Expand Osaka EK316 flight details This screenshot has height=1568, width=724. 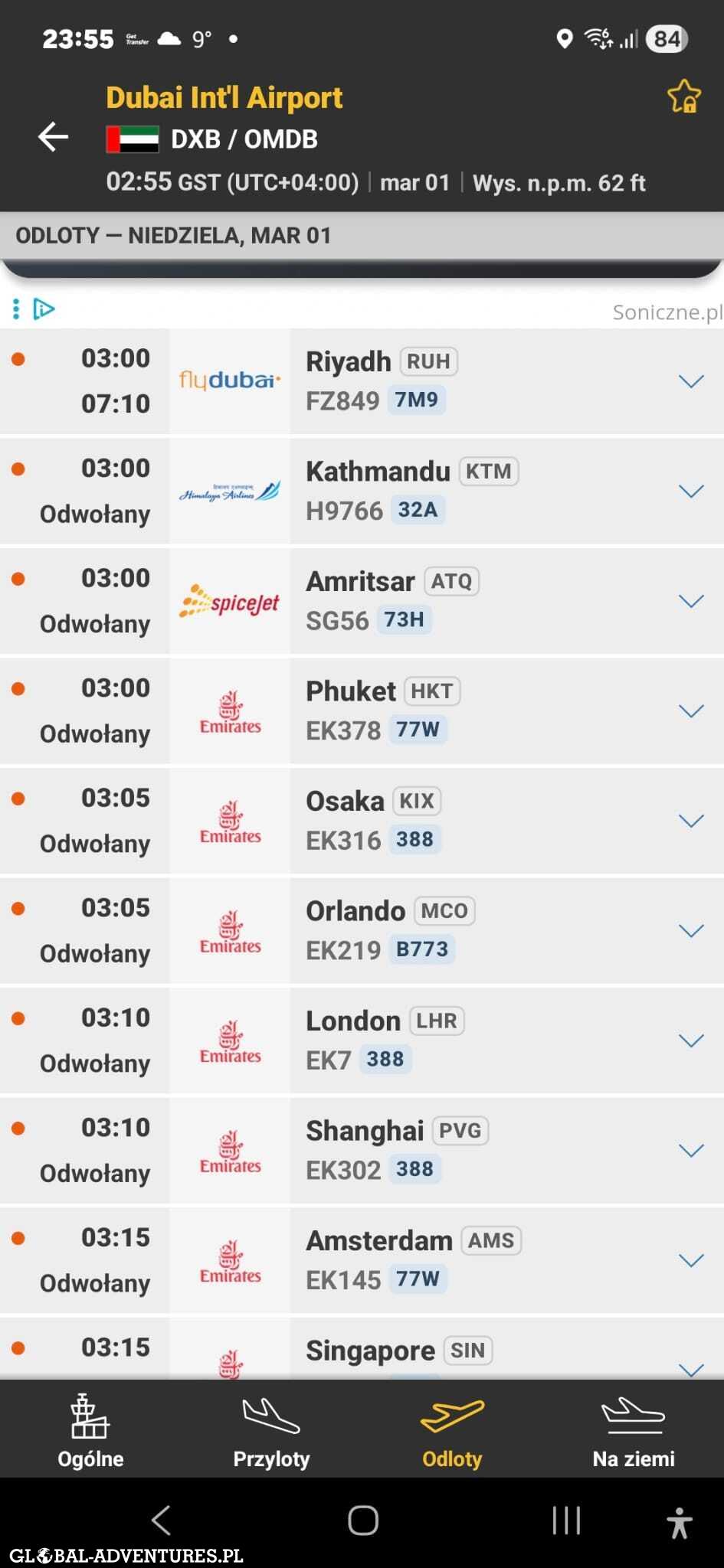click(691, 822)
